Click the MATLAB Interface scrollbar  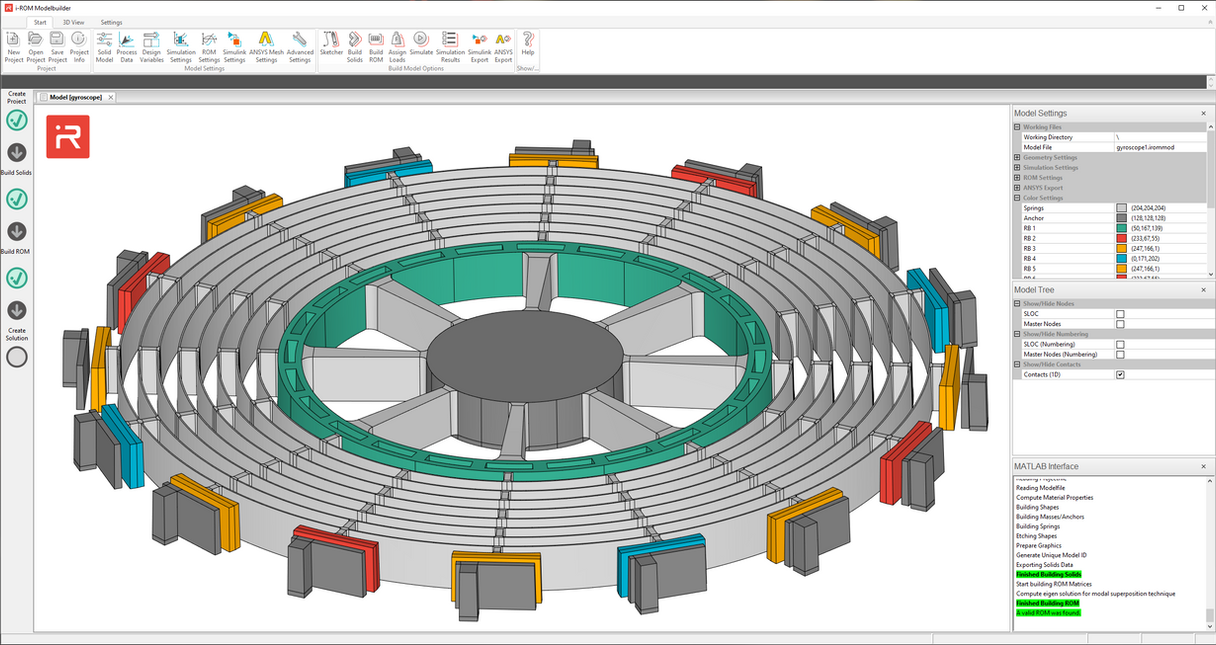[x=1211, y=615]
